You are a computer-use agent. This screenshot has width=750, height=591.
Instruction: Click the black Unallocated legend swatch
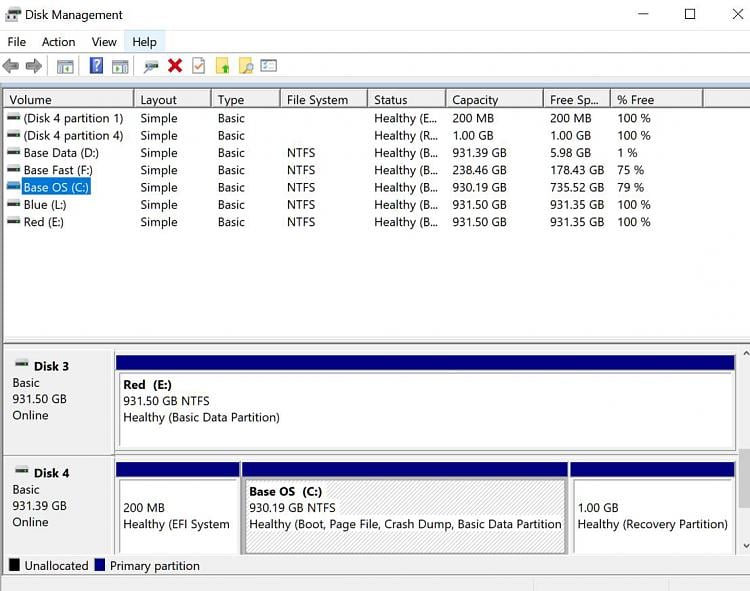[x=14, y=565]
